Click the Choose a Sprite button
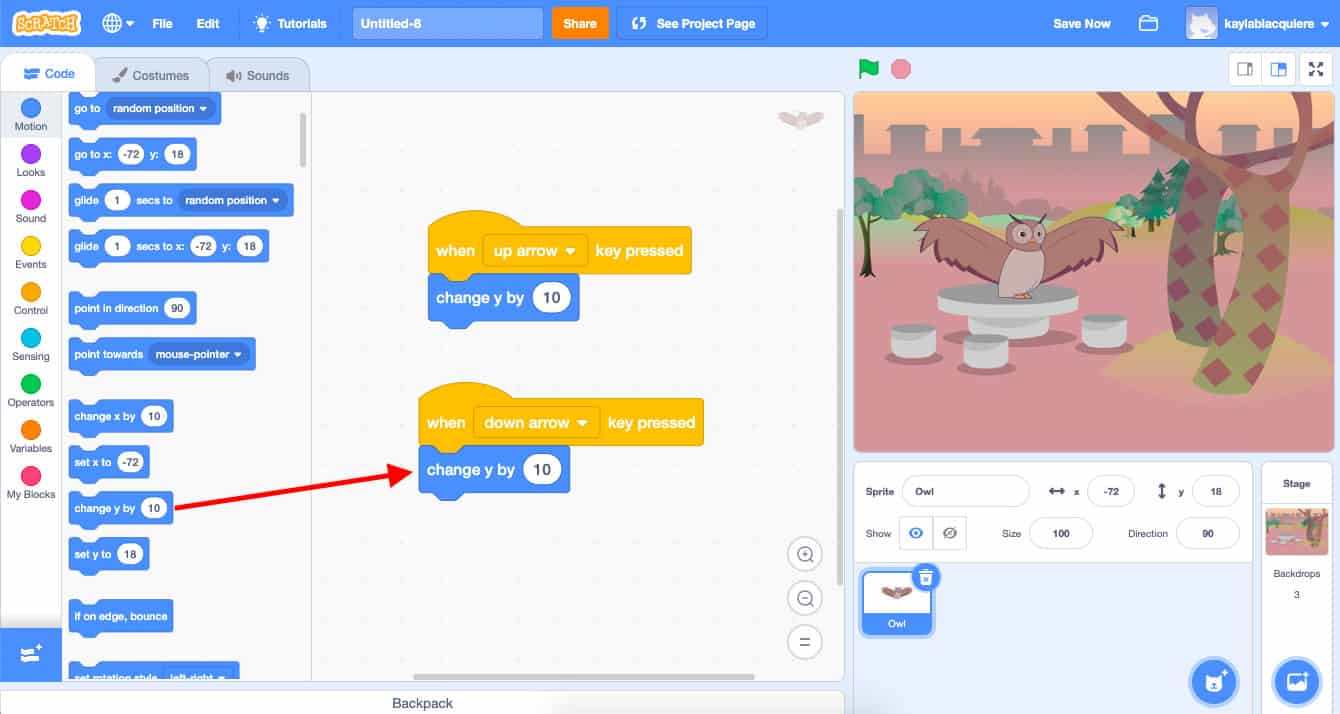Viewport: 1340px width, 714px height. [x=1215, y=682]
